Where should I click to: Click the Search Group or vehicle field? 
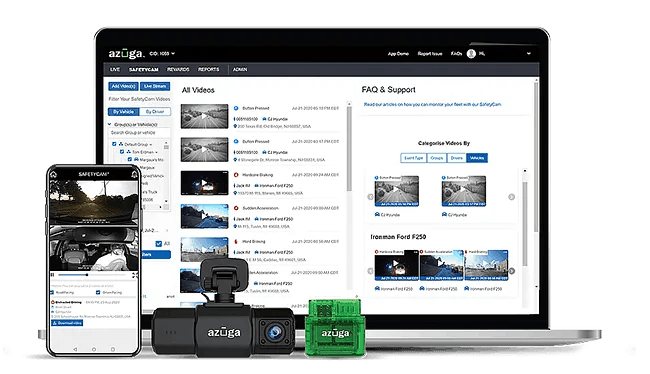click(x=139, y=133)
